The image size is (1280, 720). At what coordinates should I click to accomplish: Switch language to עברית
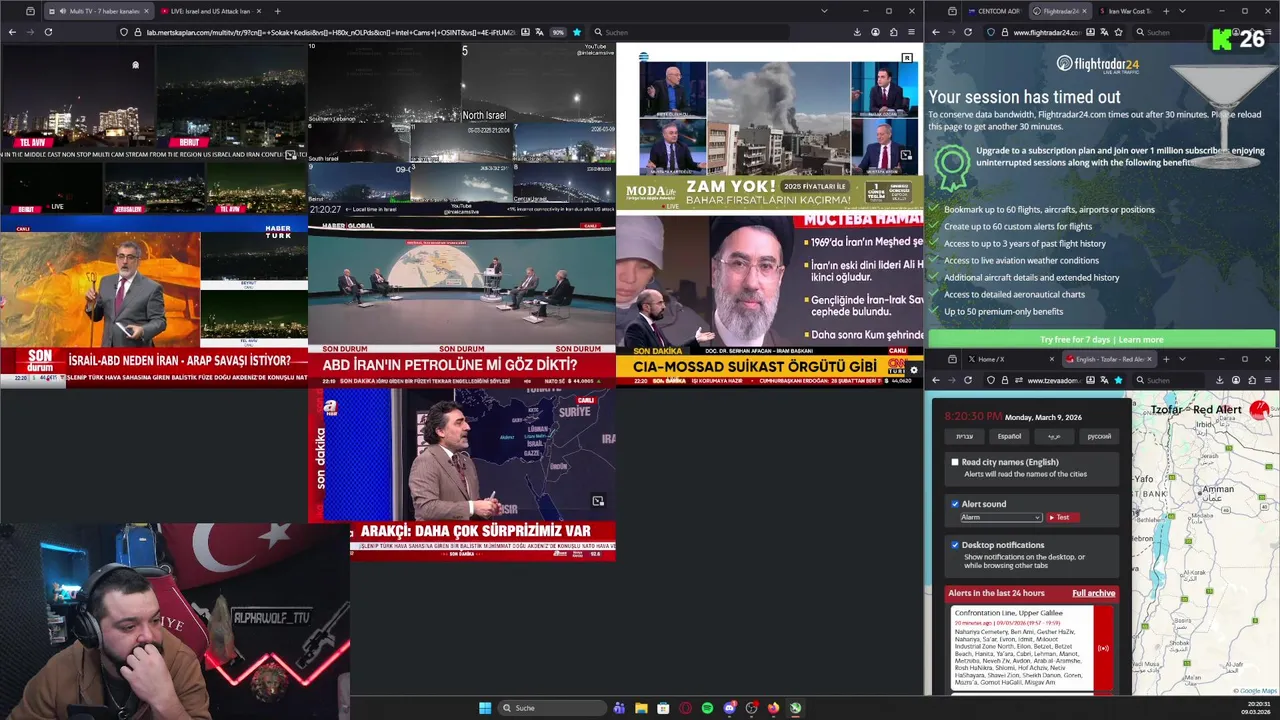coord(964,436)
